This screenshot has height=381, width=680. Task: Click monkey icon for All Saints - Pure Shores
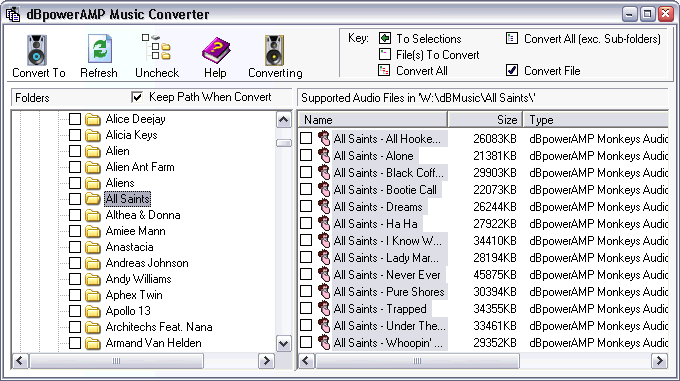[324, 291]
